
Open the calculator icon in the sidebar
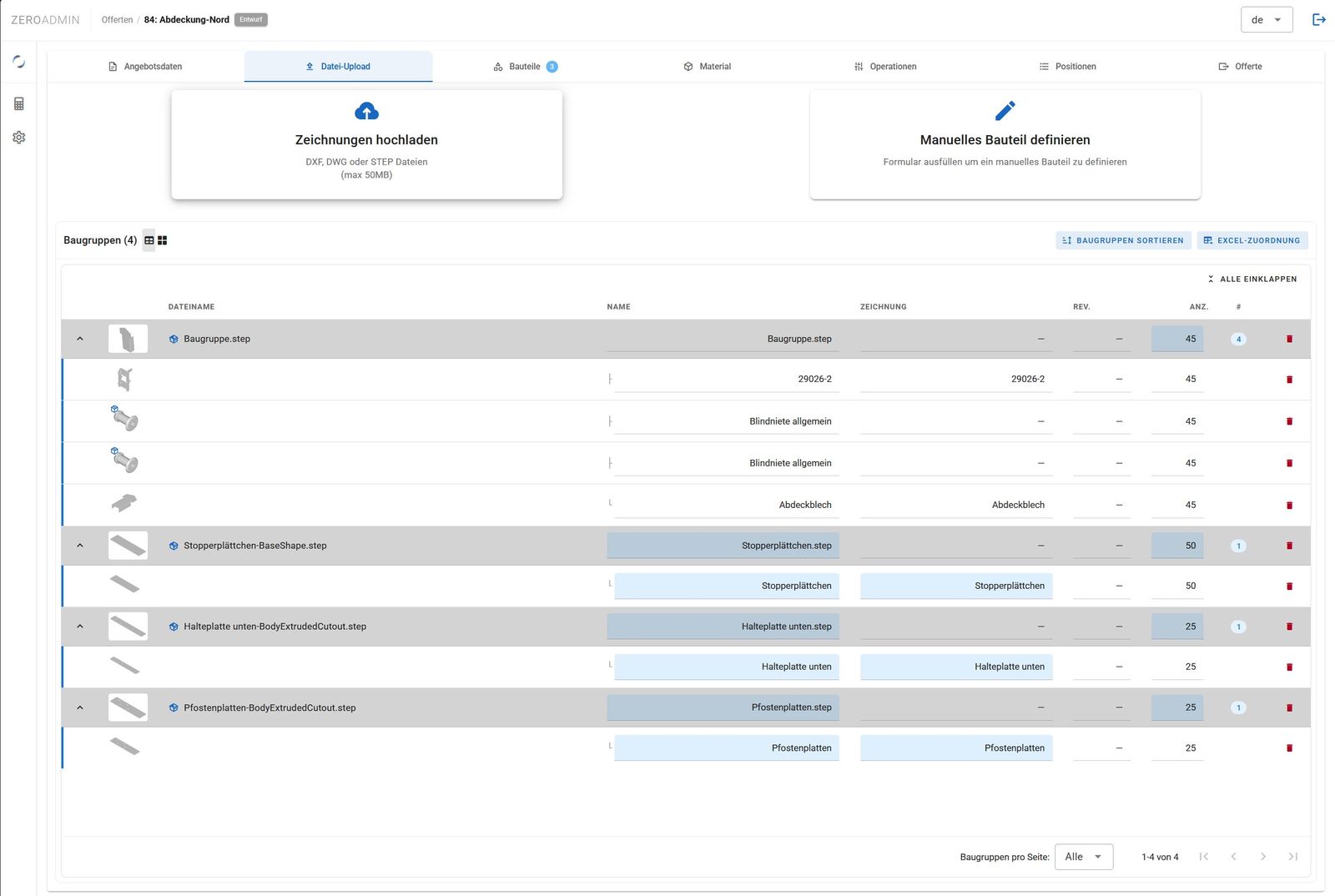[x=18, y=103]
